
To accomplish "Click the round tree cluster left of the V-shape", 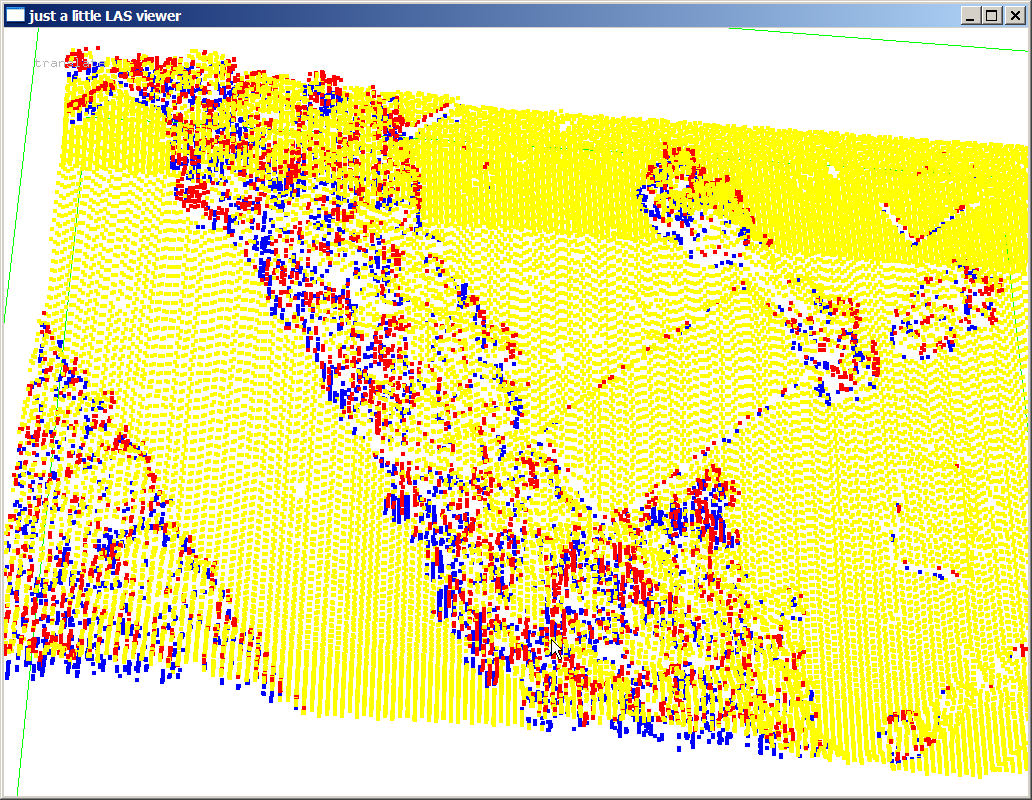I will (690, 195).
